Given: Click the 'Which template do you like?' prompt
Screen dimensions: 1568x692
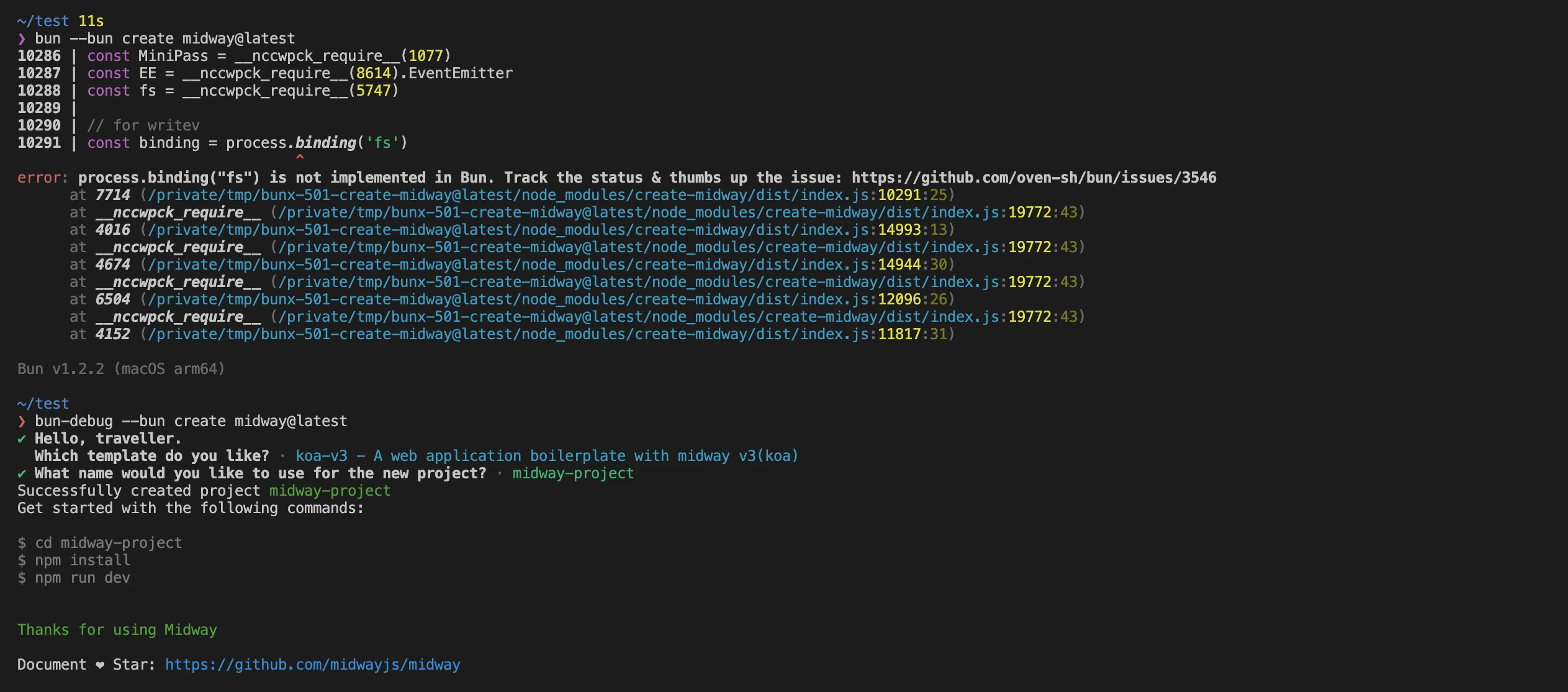Looking at the screenshot, I should [152, 456].
